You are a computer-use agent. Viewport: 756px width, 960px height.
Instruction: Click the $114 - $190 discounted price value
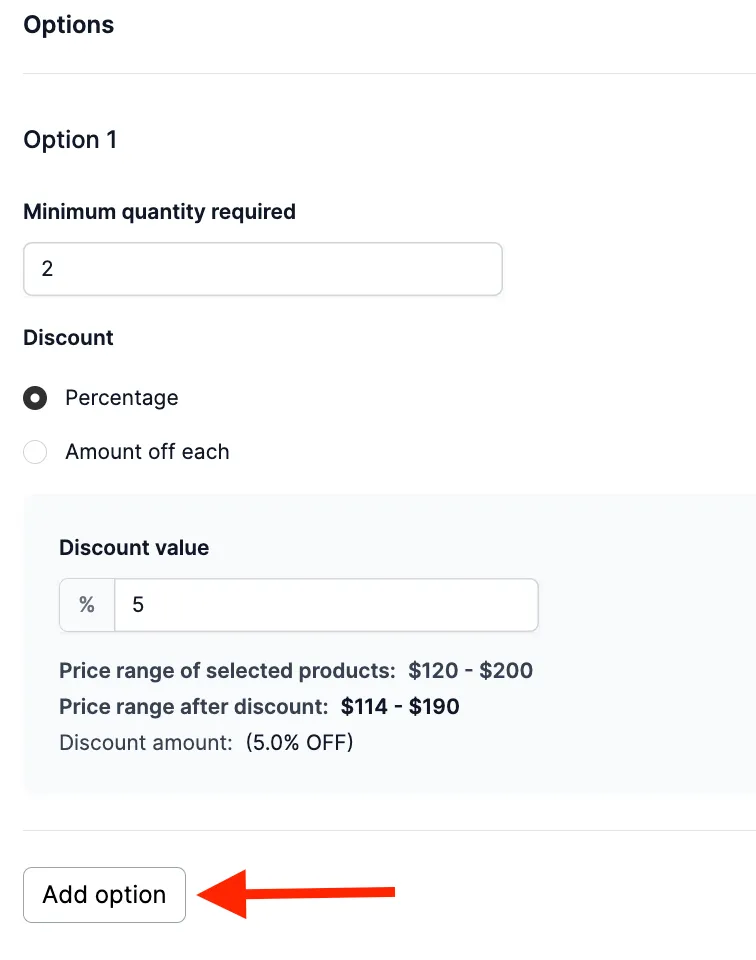[x=400, y=707]
